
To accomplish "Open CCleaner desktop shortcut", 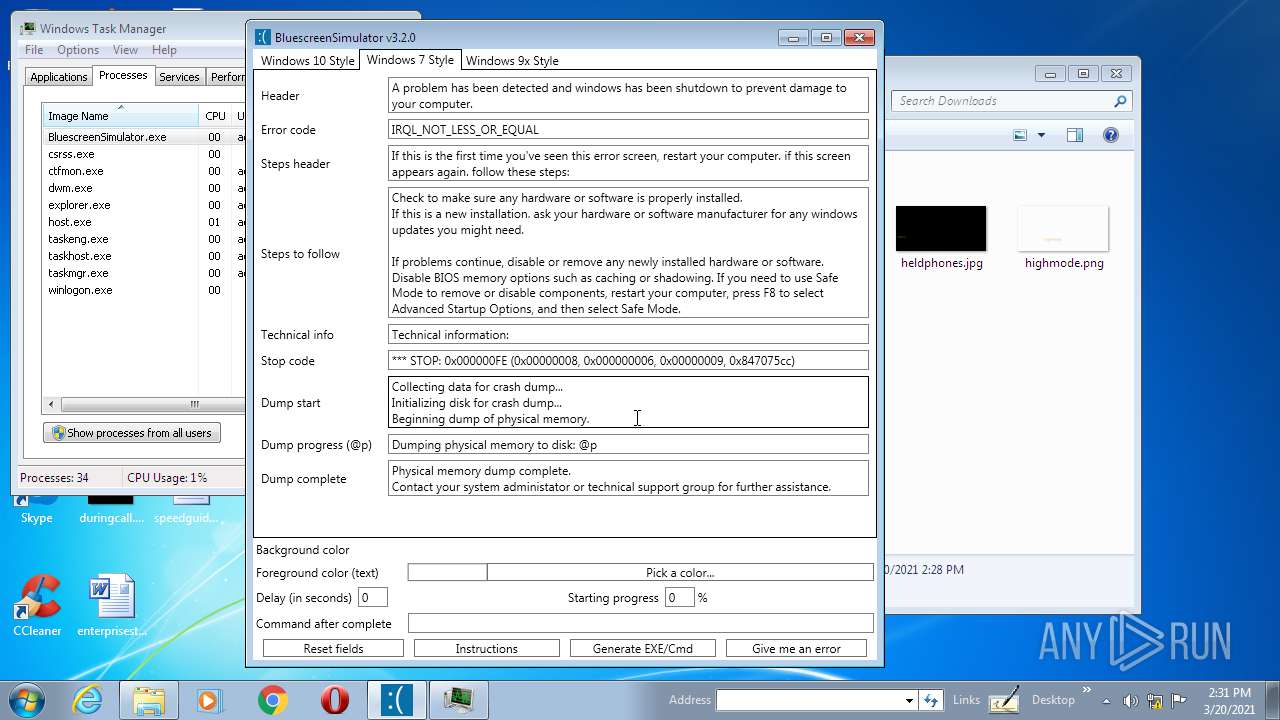I will [x=37, y=605].
